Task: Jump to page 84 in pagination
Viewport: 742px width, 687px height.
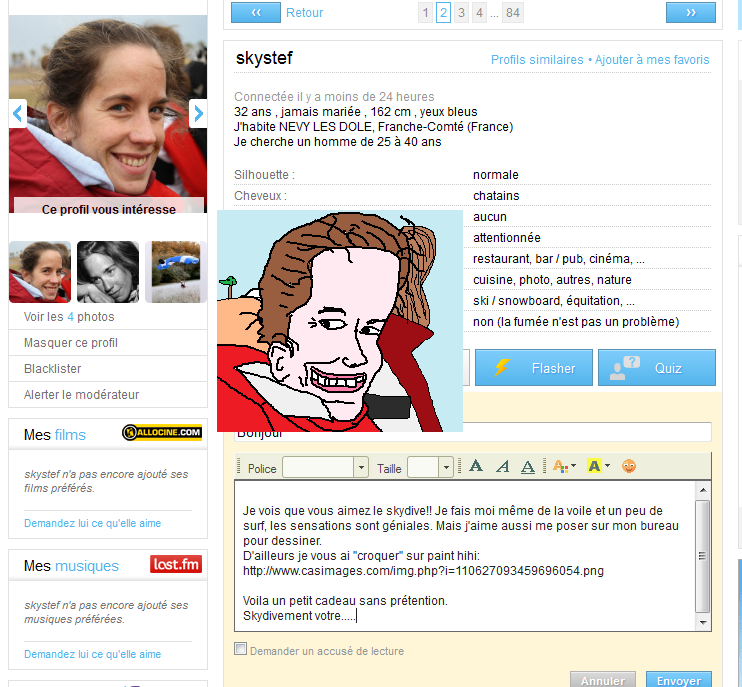Action: (513, 13)
